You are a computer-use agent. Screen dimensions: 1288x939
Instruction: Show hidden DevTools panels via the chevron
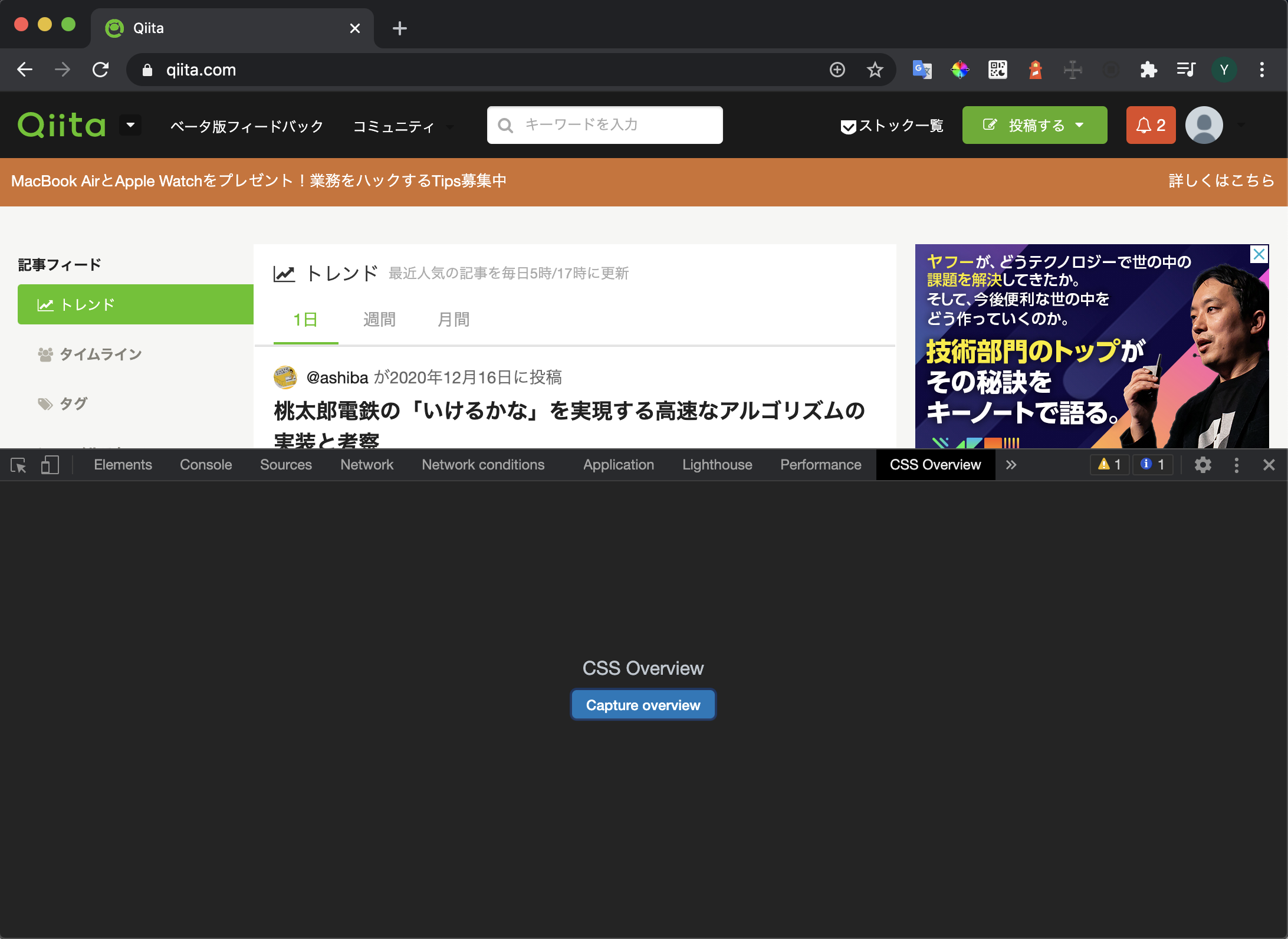point(1011,465)
